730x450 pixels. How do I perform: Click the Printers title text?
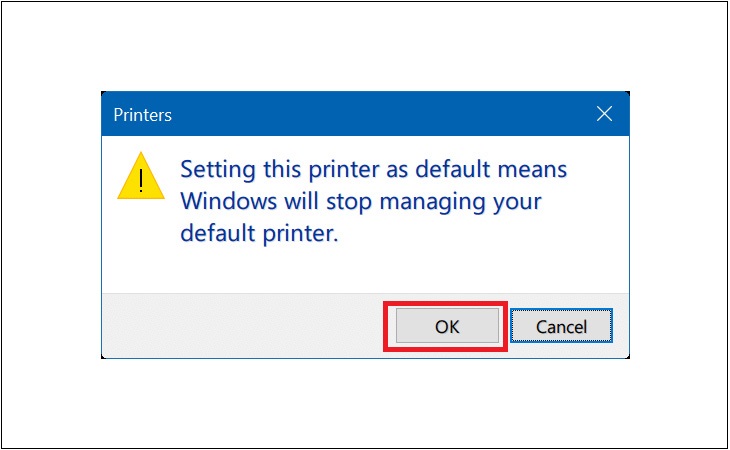click(x=142, y=115)
